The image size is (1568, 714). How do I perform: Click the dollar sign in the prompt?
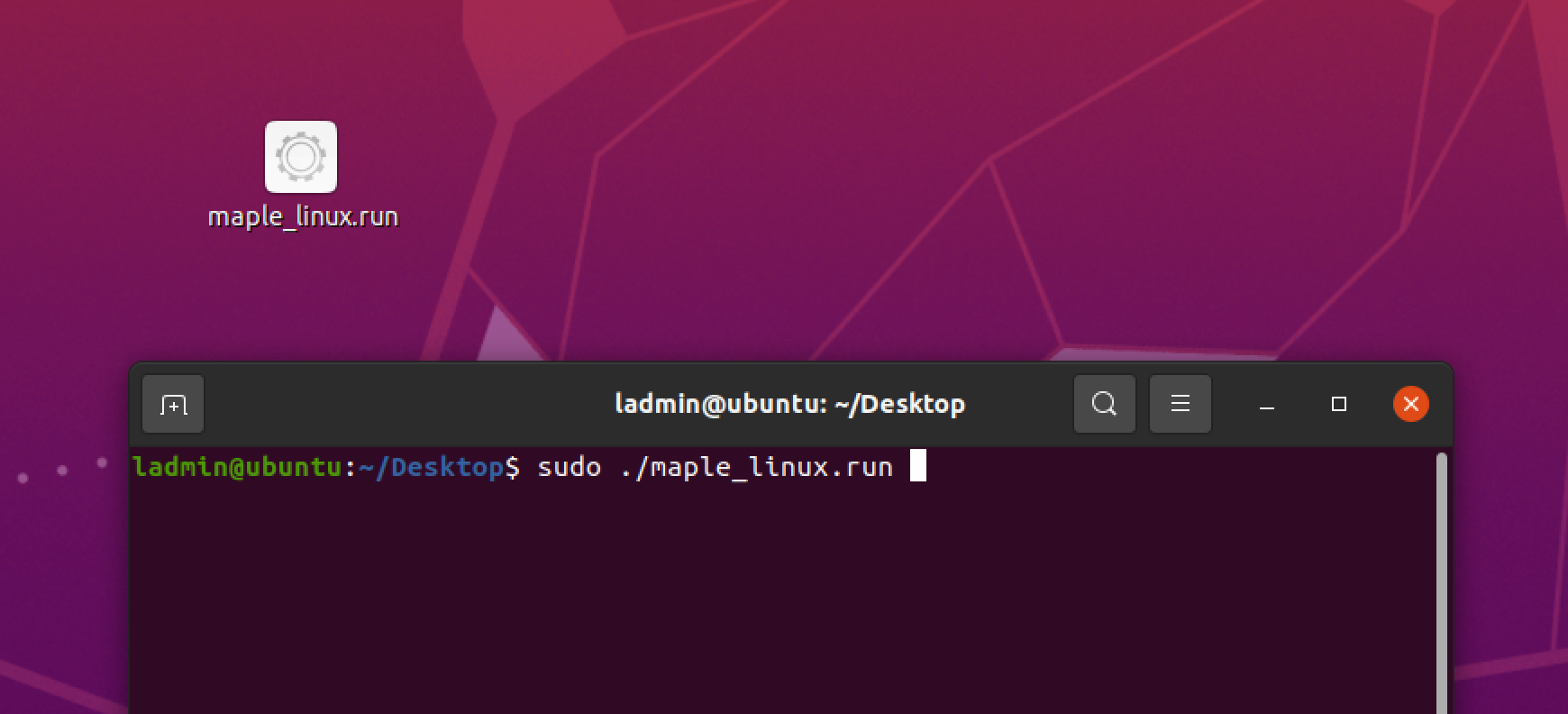512,467
